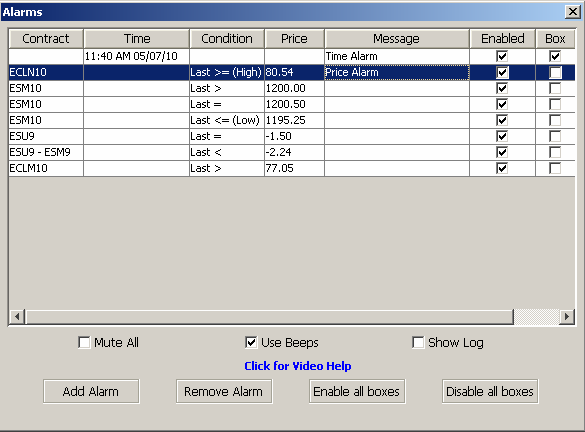This screenshot has height=432, width=585.
Task: Close the Alarms window
Action: click(x=572, y=12)
